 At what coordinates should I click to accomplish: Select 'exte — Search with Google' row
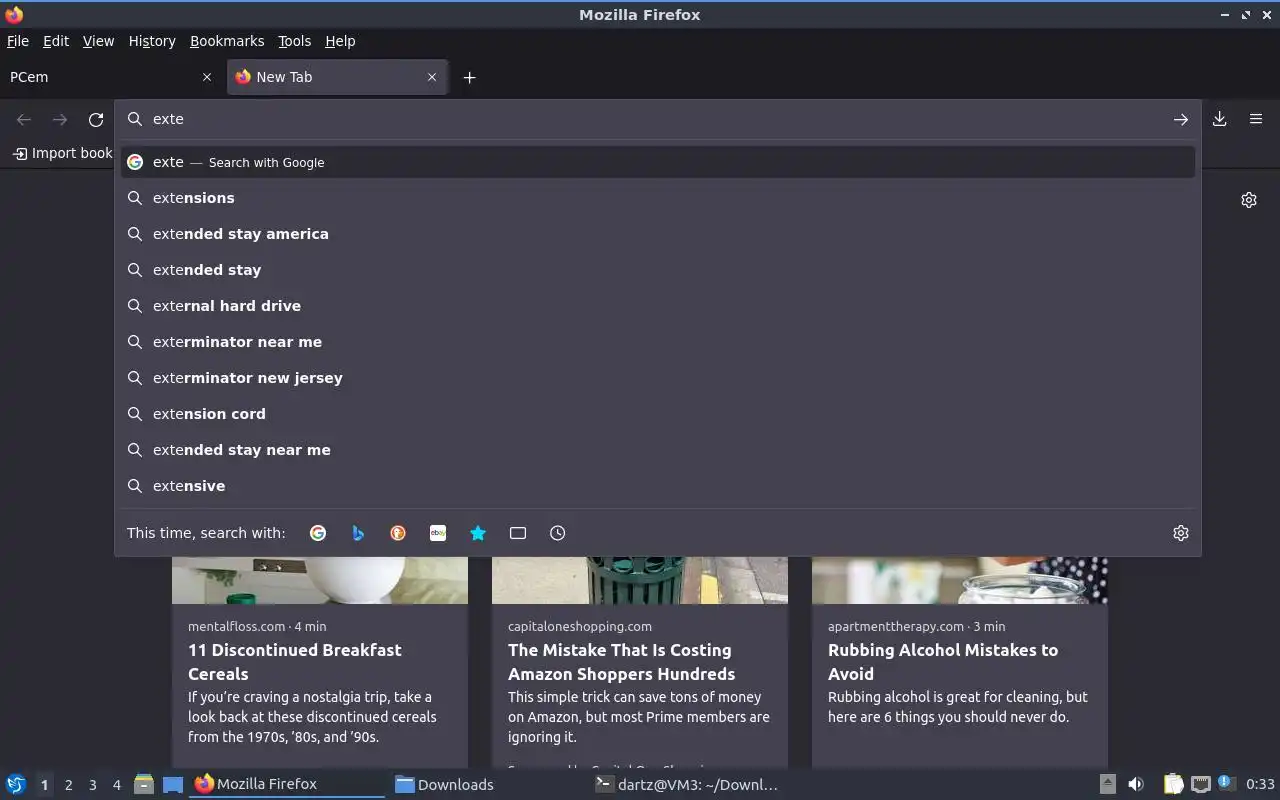[x=658, y=162]
